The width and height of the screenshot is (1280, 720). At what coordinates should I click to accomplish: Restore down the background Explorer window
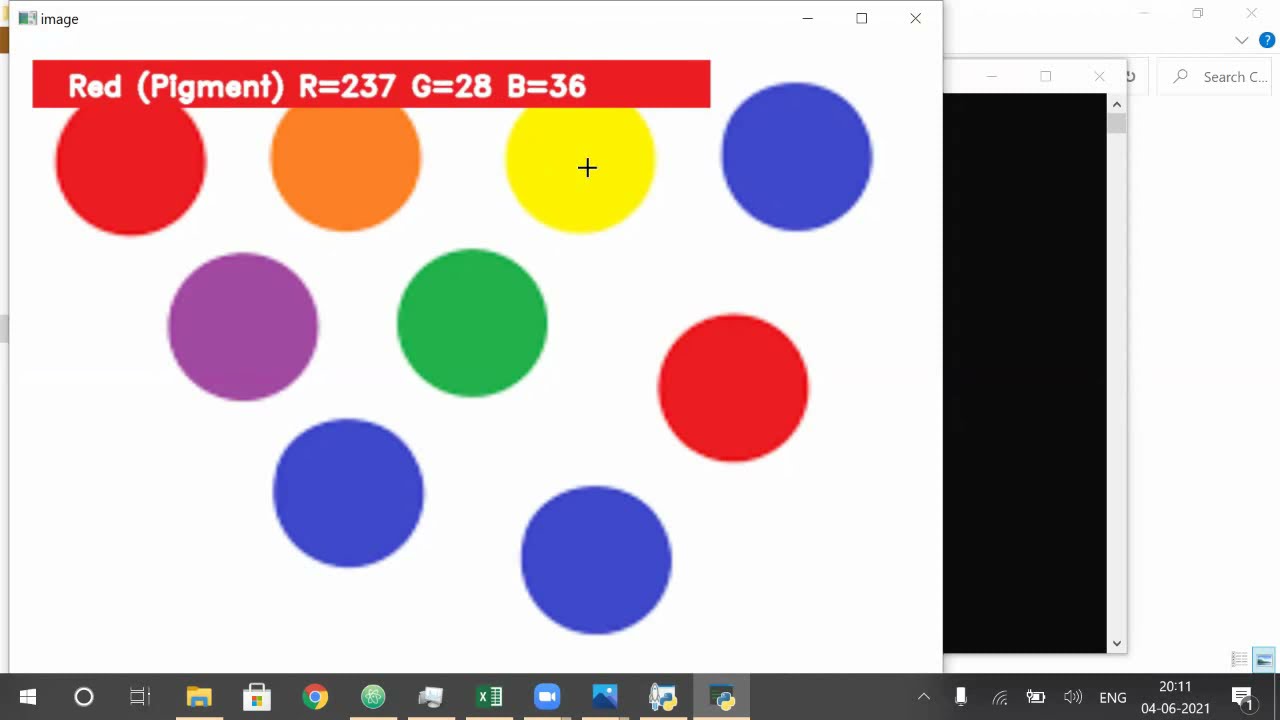[x=1197, y=14]
